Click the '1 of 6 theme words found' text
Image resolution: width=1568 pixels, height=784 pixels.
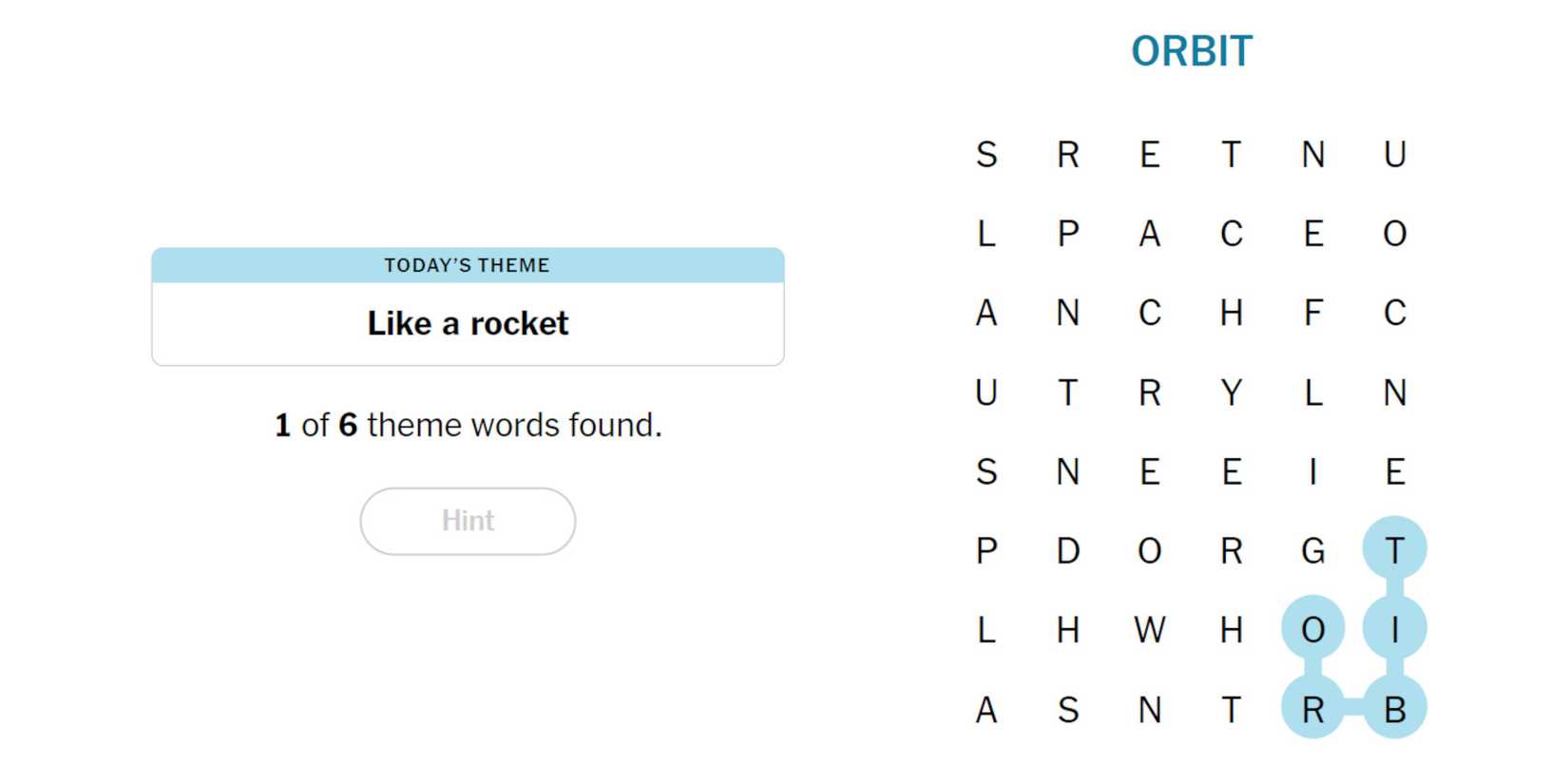[468, 425]
